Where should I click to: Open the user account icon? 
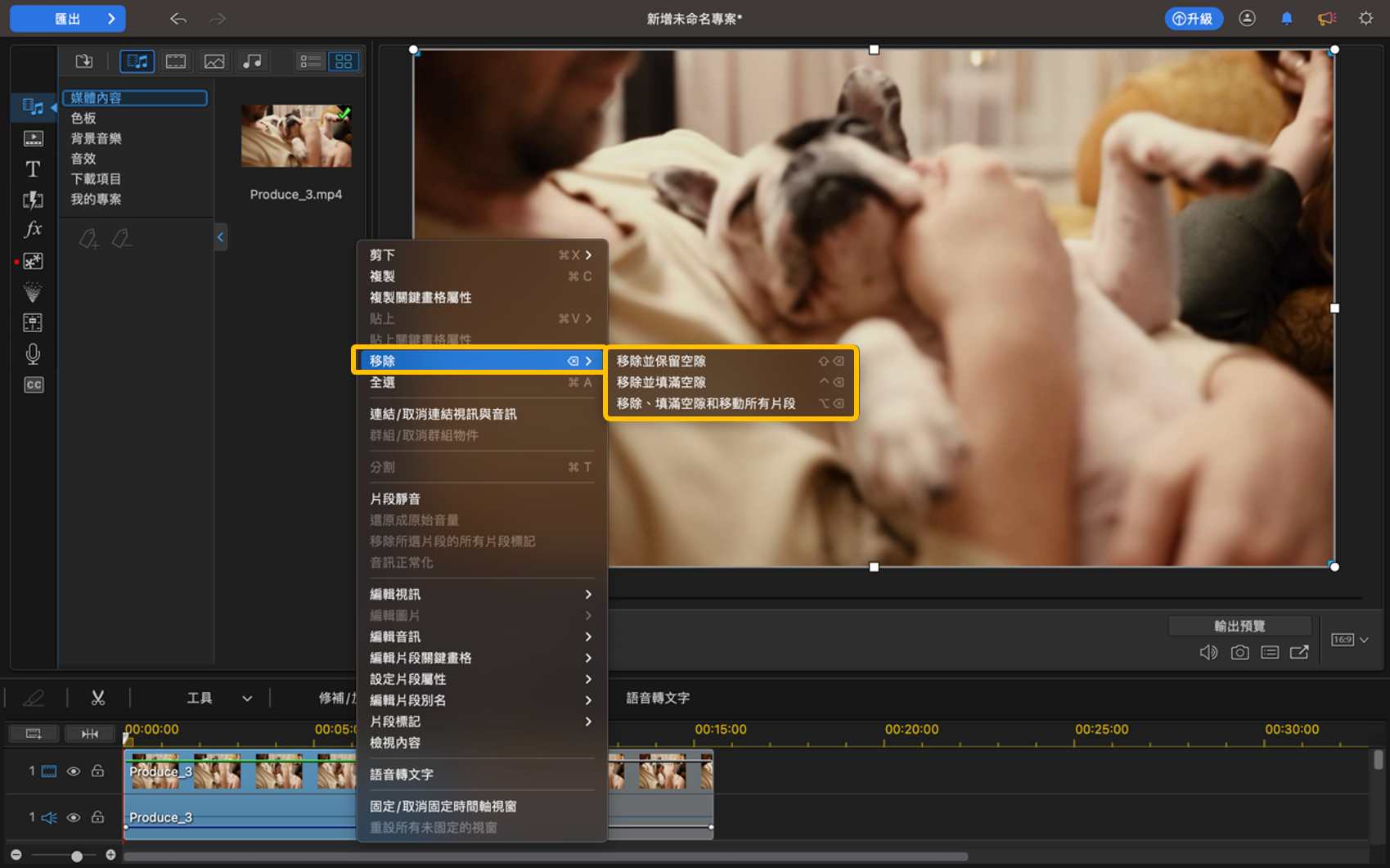(1247, 18)
